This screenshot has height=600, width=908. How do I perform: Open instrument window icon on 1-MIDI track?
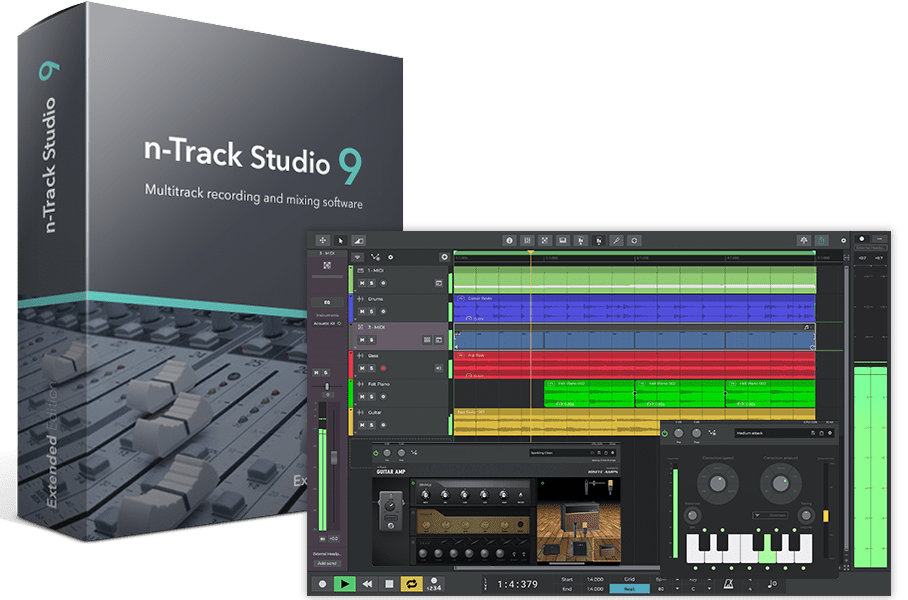coord(438,283)
